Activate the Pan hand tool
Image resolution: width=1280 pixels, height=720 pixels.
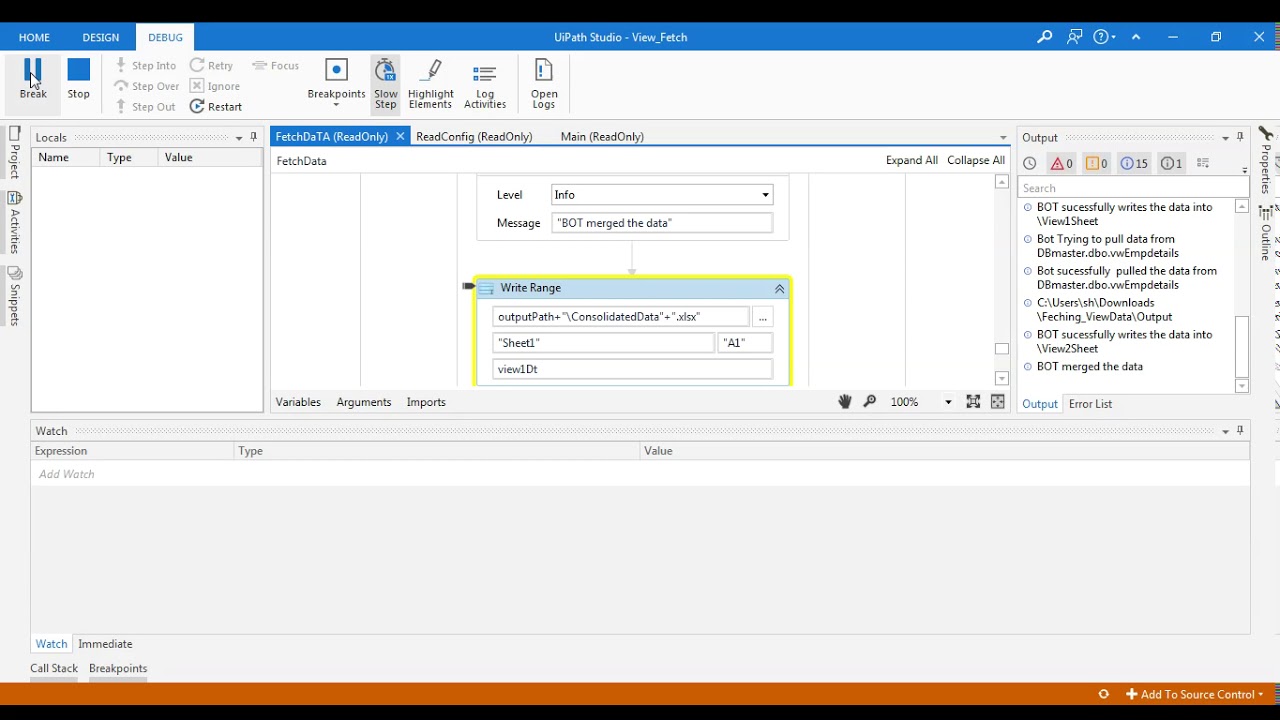click(x=845, y=402)
